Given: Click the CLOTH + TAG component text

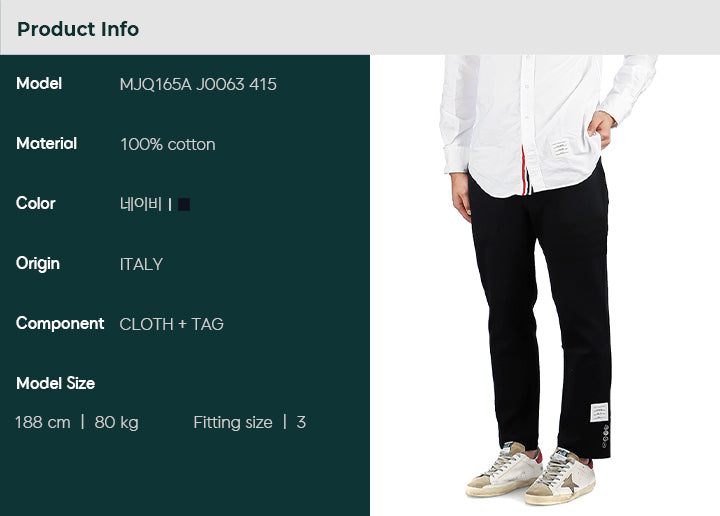Looking at the screenshot, I should tap(171, 325).
